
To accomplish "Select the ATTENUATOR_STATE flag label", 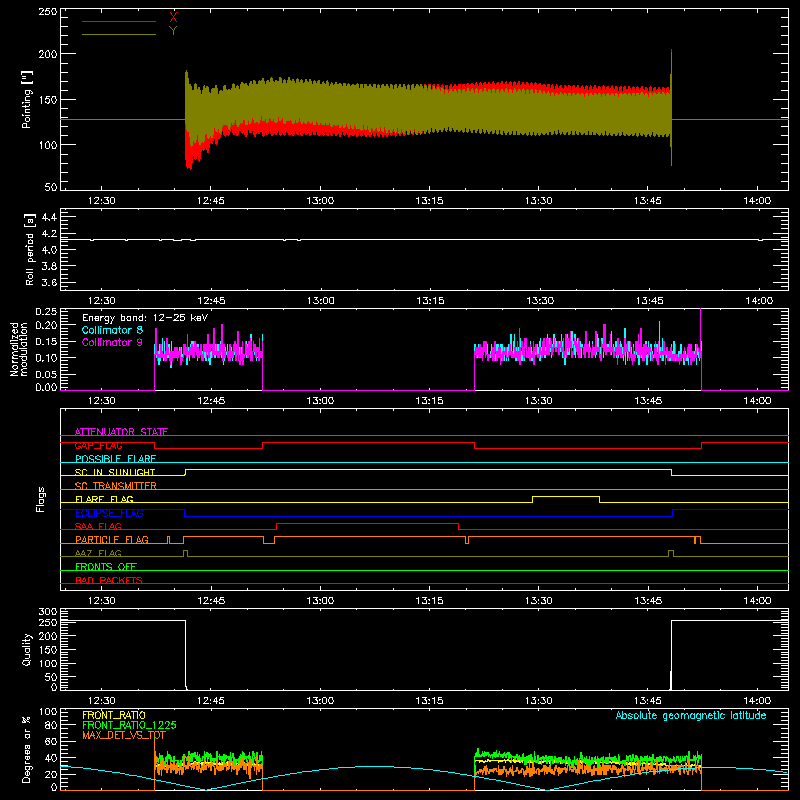I will click(x=121, y=432).
